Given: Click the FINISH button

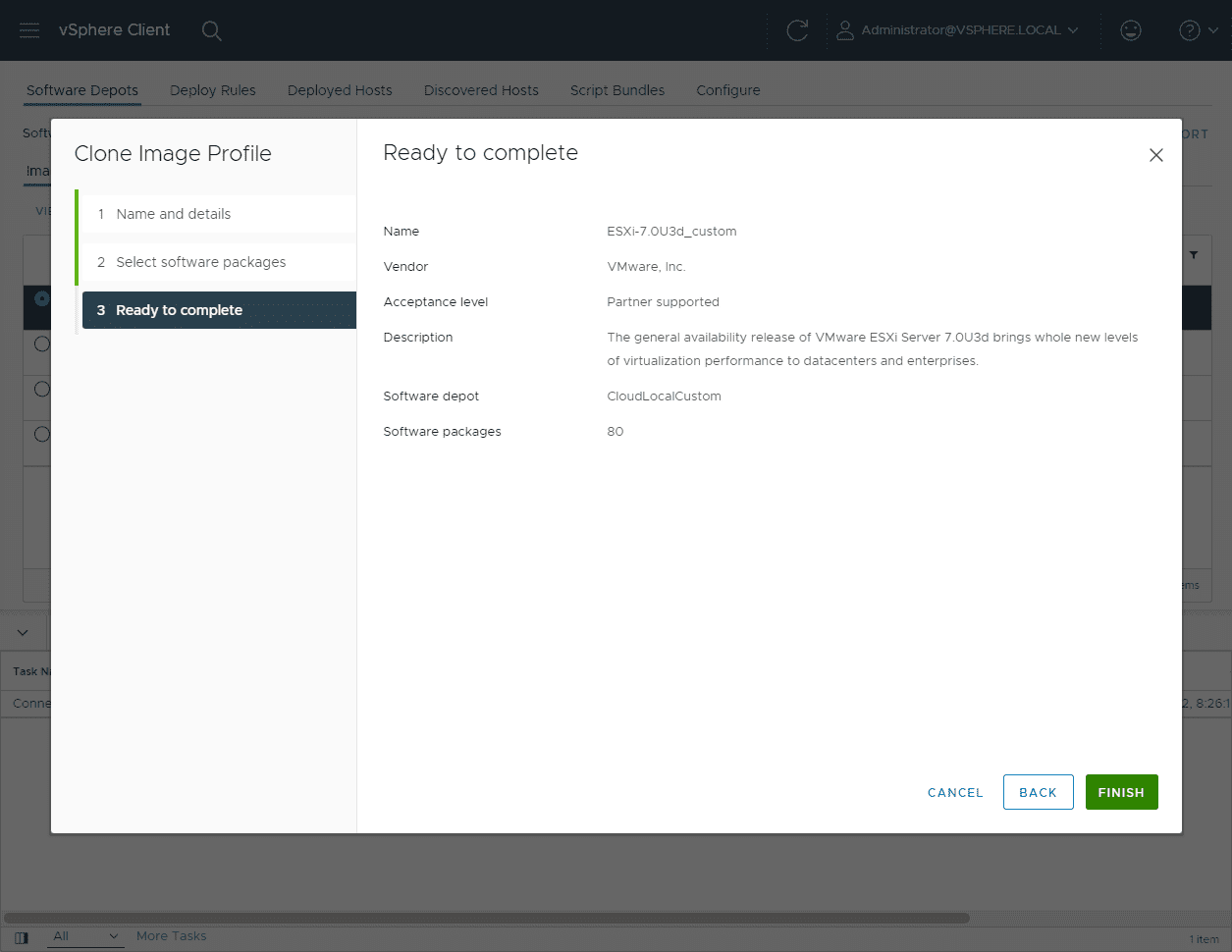Looking at the screenshot, I should pyautogui.click(x=1121, y=792).
